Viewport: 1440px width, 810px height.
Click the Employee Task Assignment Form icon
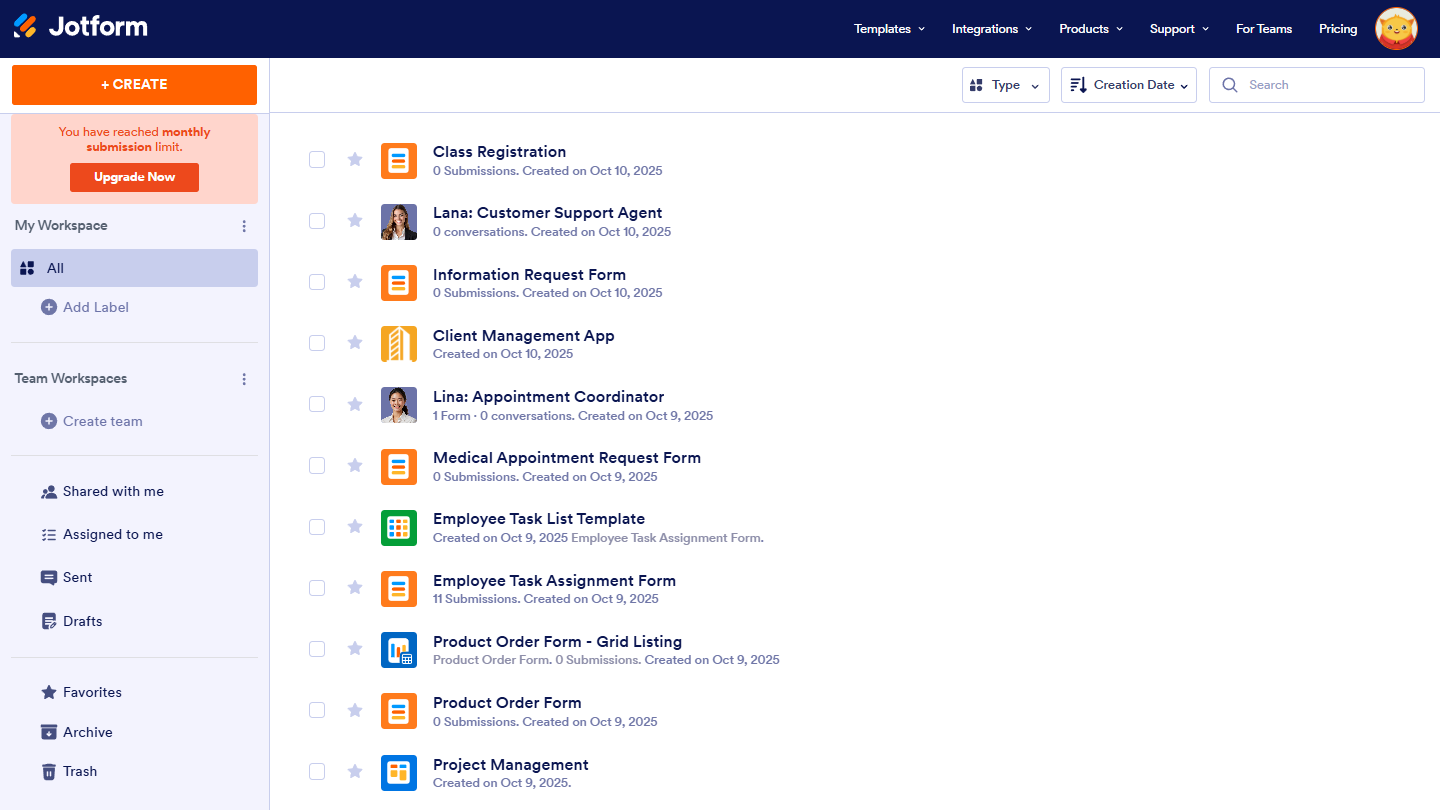pyautogui.click(x=399, y=589)
